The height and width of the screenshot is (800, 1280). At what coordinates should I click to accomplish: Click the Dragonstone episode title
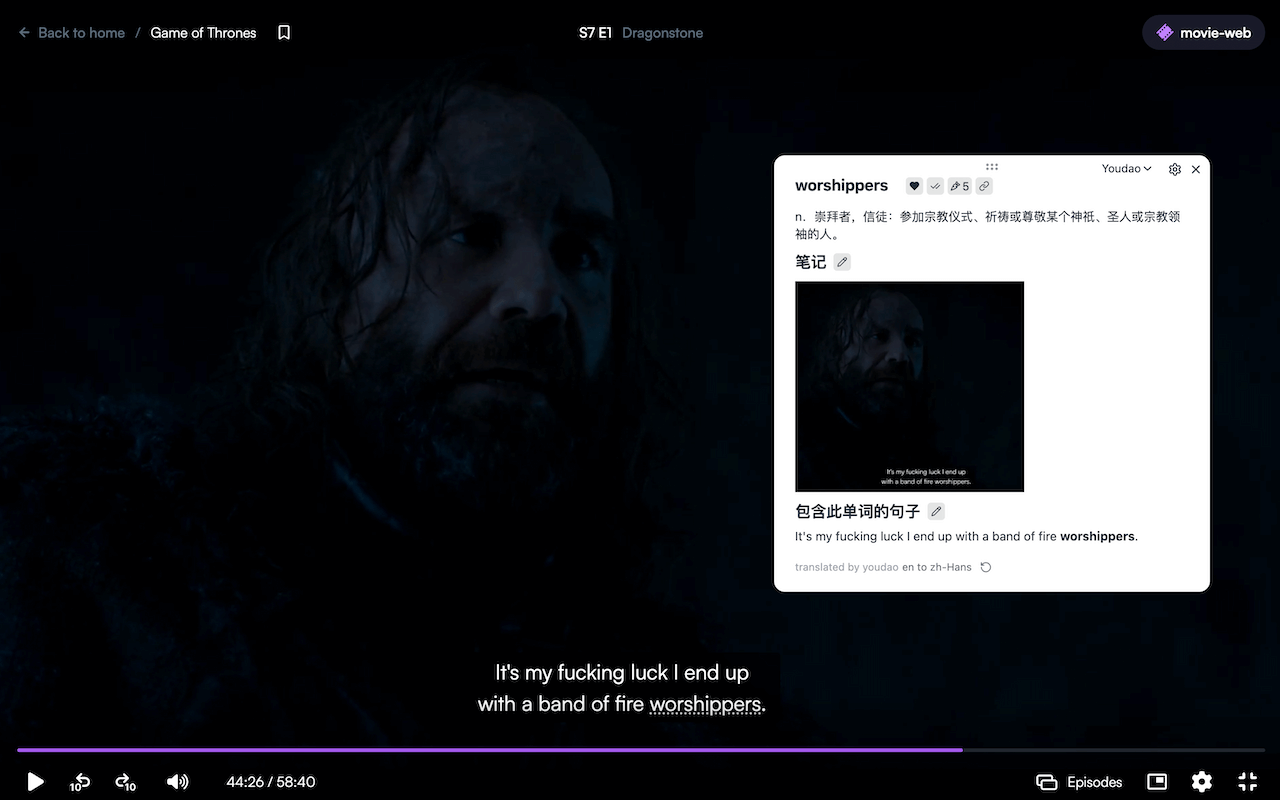click(x=662, y=33)
